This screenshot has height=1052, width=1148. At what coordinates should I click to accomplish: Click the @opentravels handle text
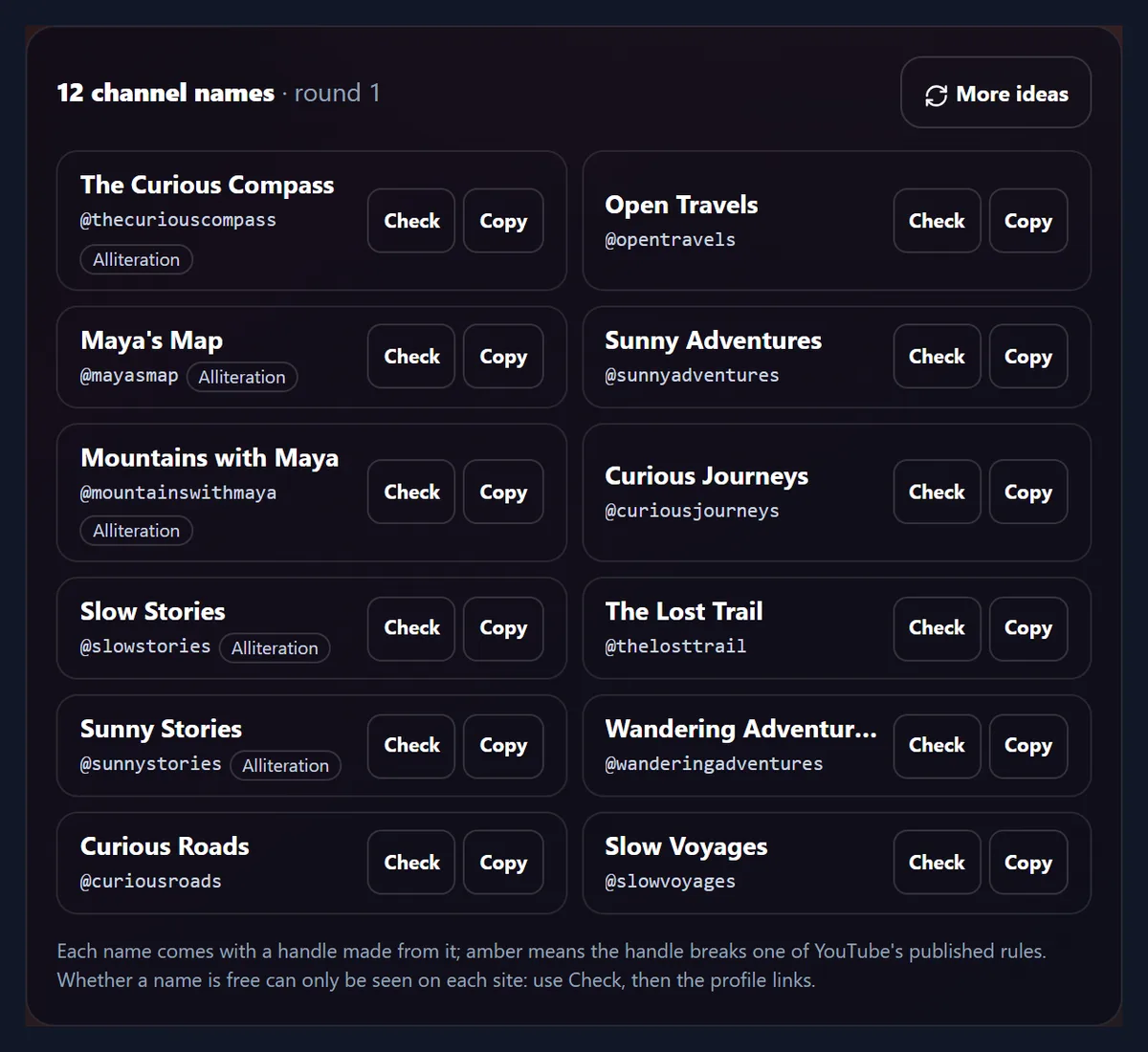pos(670,240)
